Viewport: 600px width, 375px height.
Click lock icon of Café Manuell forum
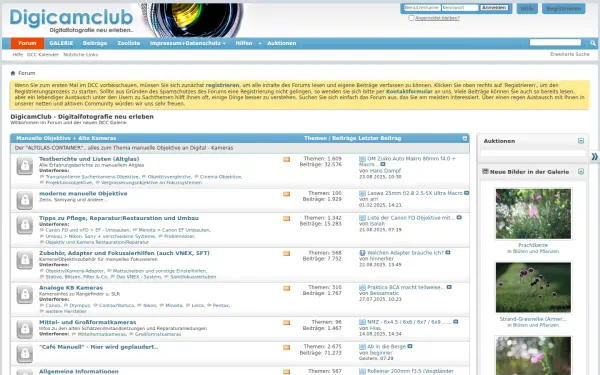point(25,354)
